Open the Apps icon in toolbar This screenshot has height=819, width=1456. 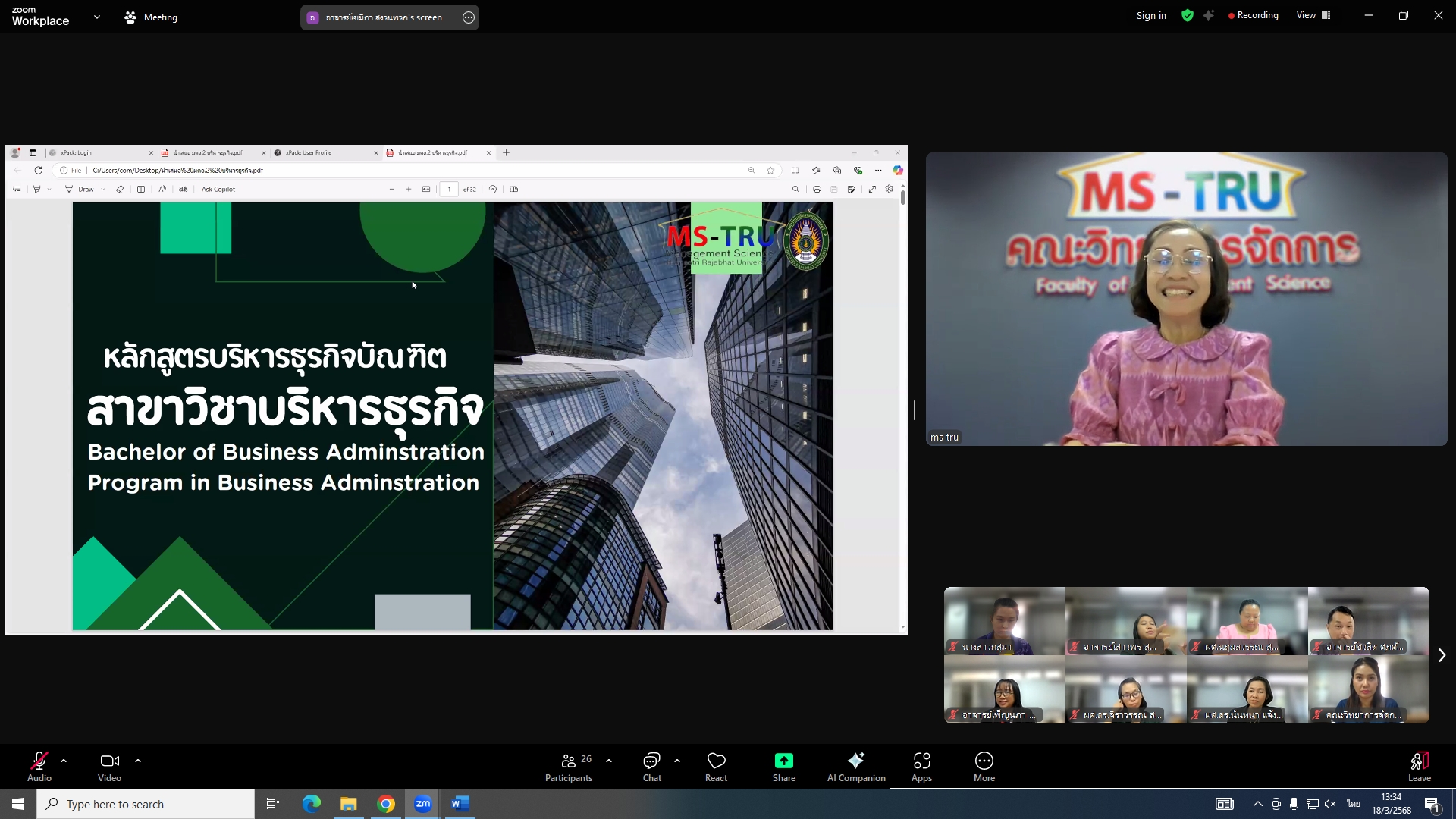pos(921,766)
